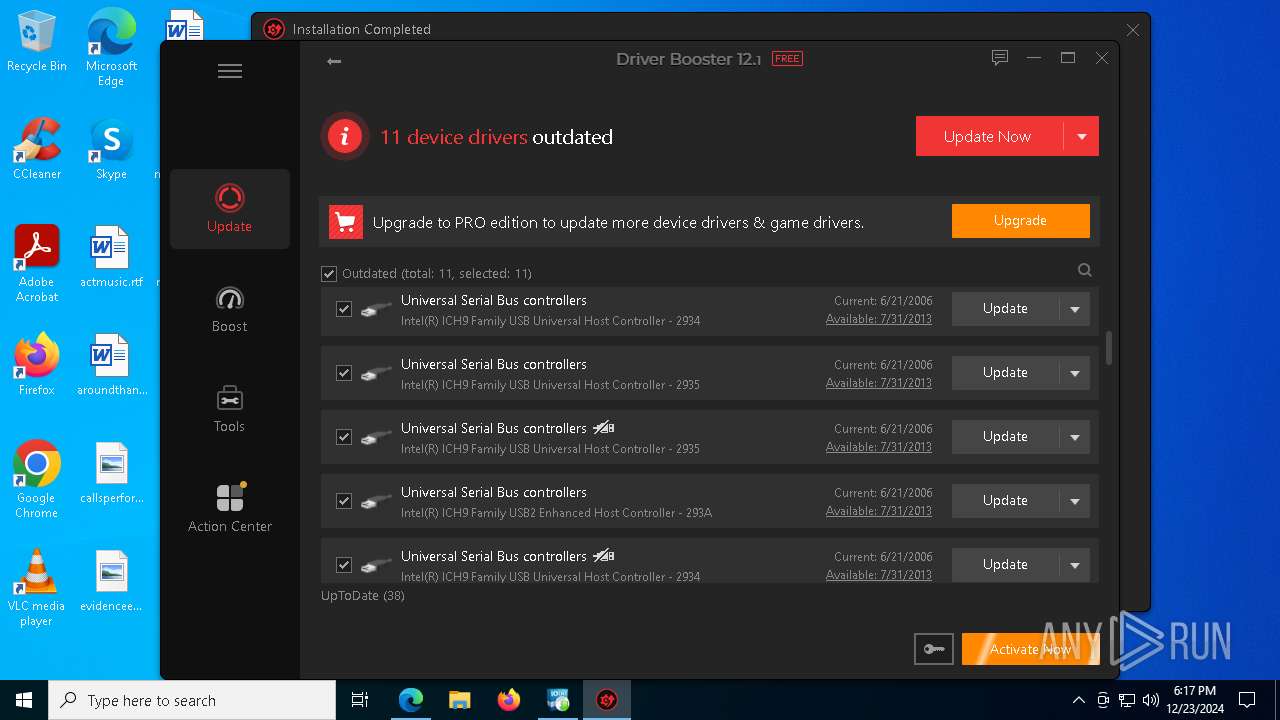Screen dimensions: 1280x720
Task: Open Firefox desktop shortcut
Action: click(x=37, y=365)
